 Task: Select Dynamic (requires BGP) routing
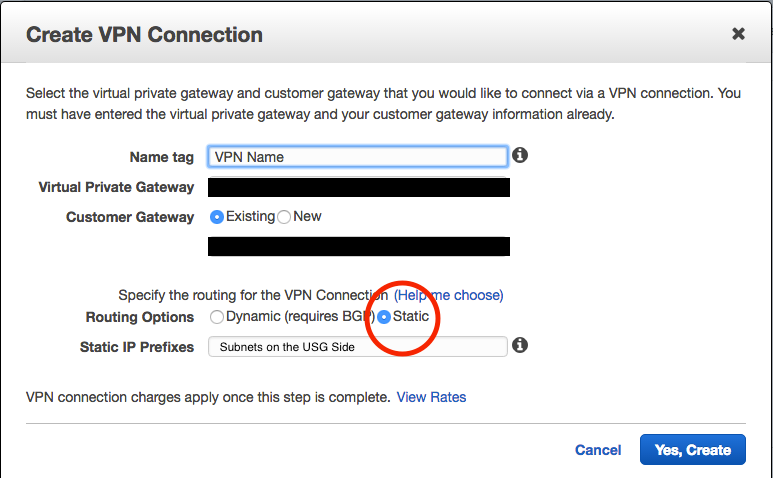click(217, 317)
